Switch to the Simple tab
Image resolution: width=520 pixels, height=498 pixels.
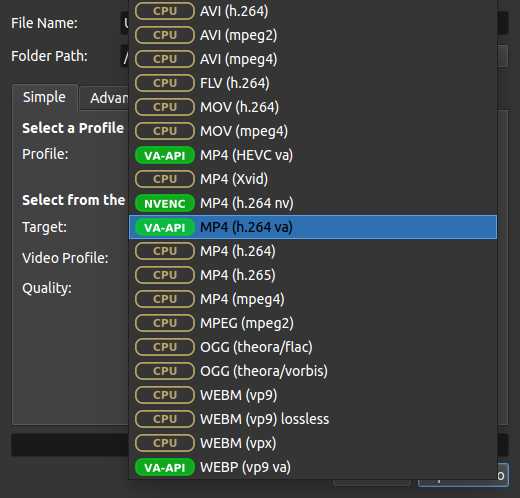click(x=44, y=98)
